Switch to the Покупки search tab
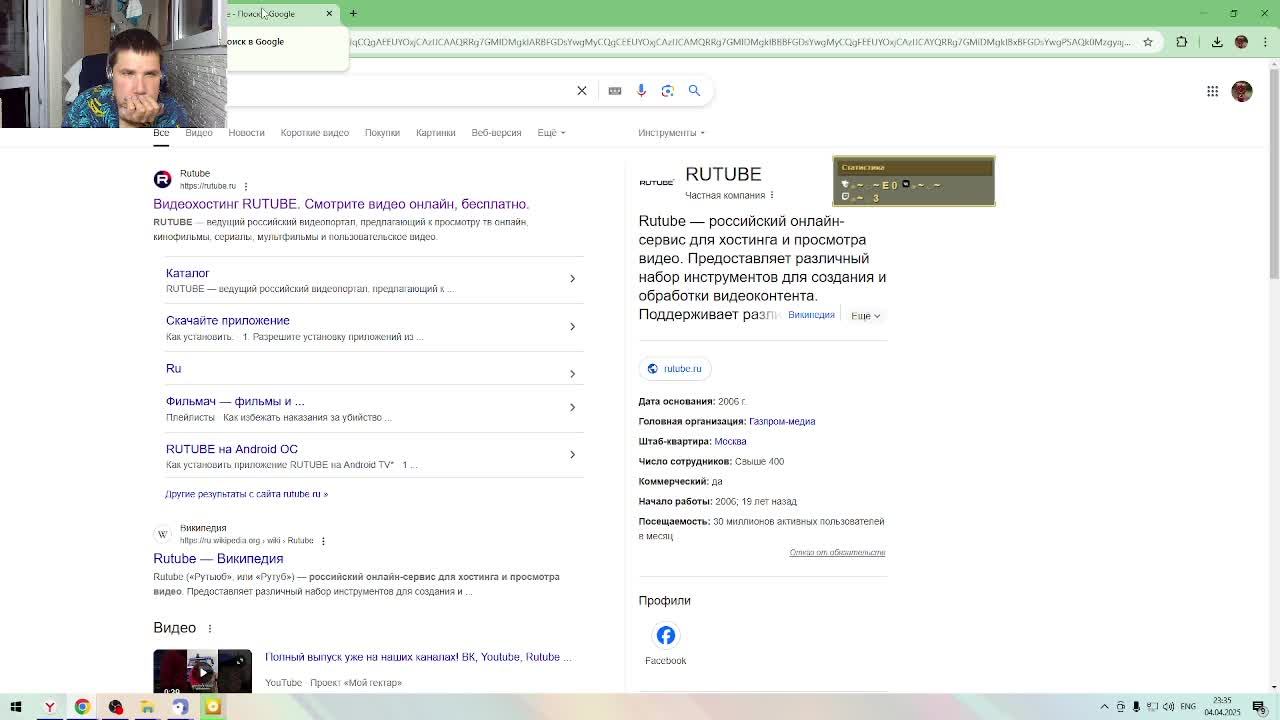Screen dimensions: 1280x720 click(x=382, y=133)
